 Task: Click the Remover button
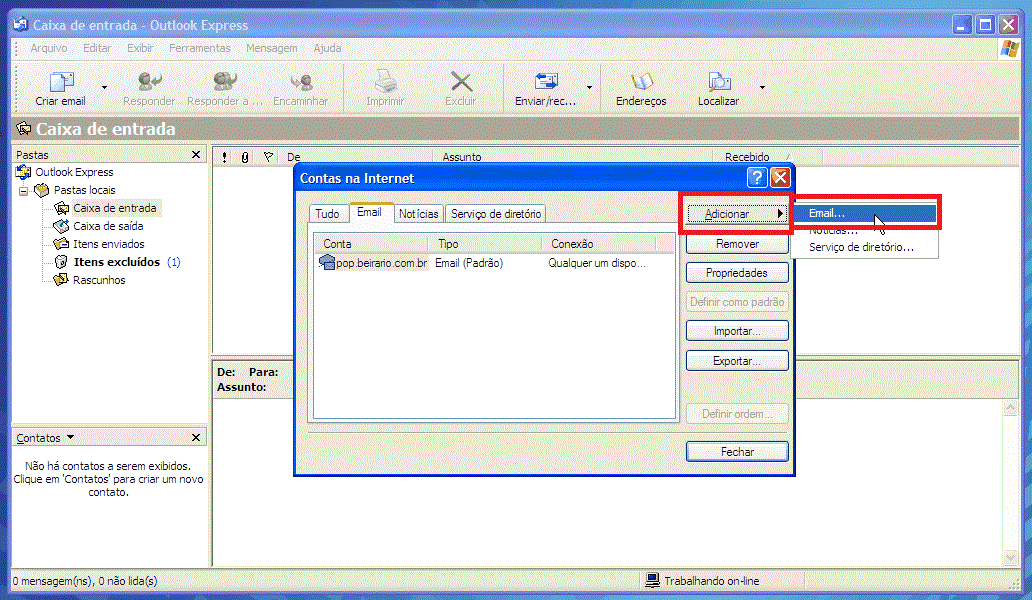737,244
